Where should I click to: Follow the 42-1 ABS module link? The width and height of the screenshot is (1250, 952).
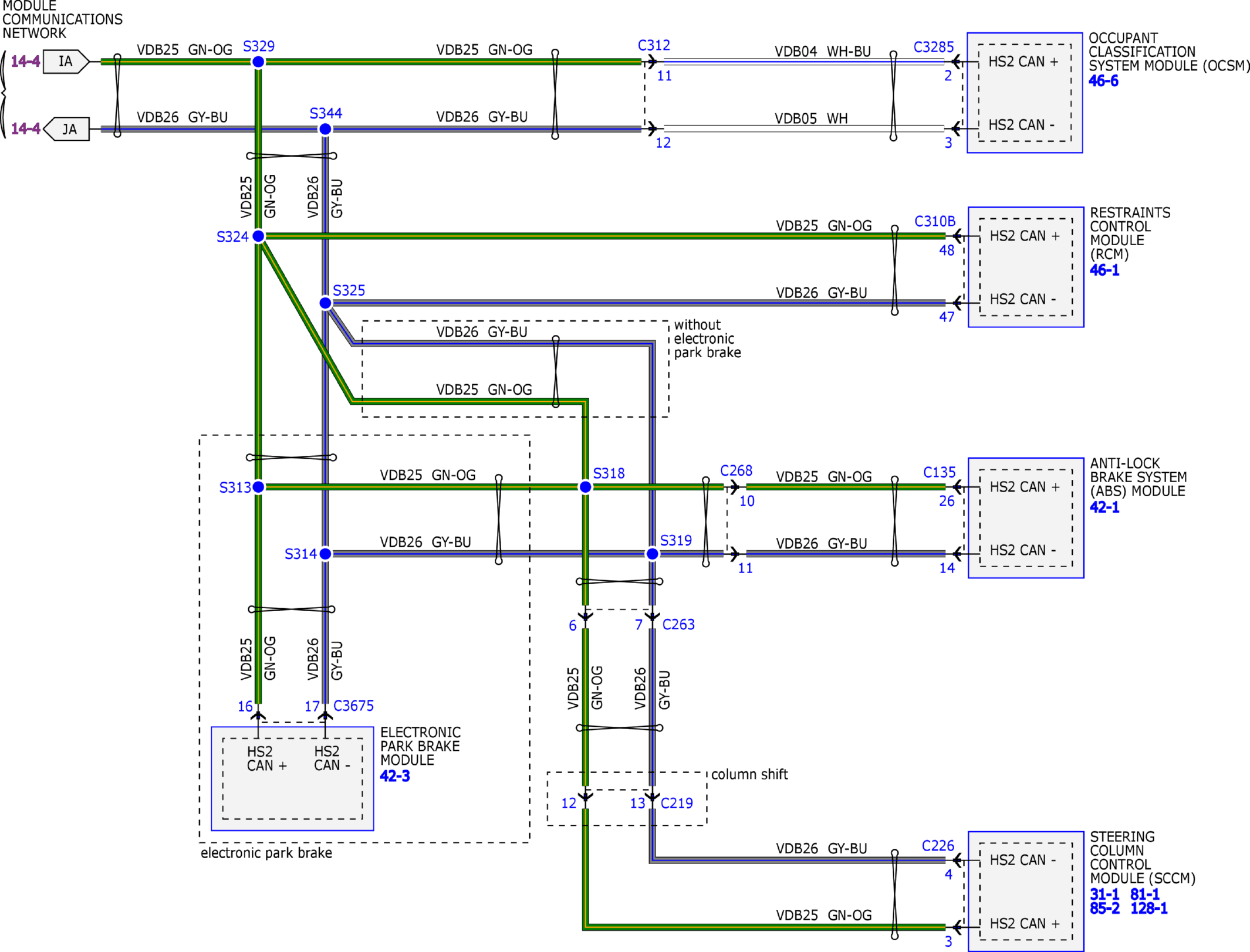(1104, 507)
